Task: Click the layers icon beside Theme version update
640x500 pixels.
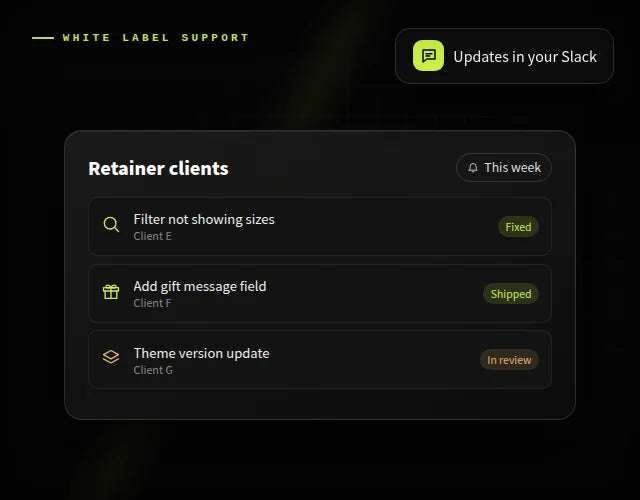Action: tap(111, 357)
